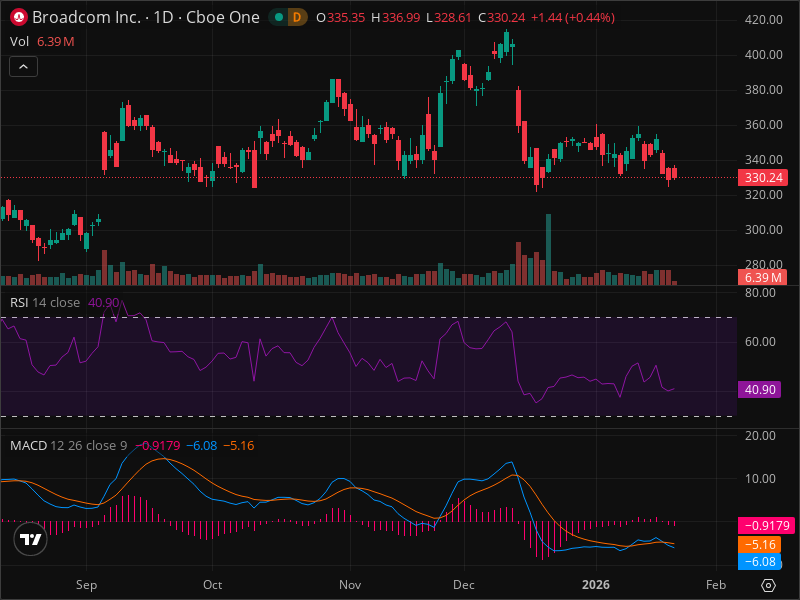Screen dimensions: 800x600
Task: Click the MACD legend value -6.08
Action: click(202, 445)
